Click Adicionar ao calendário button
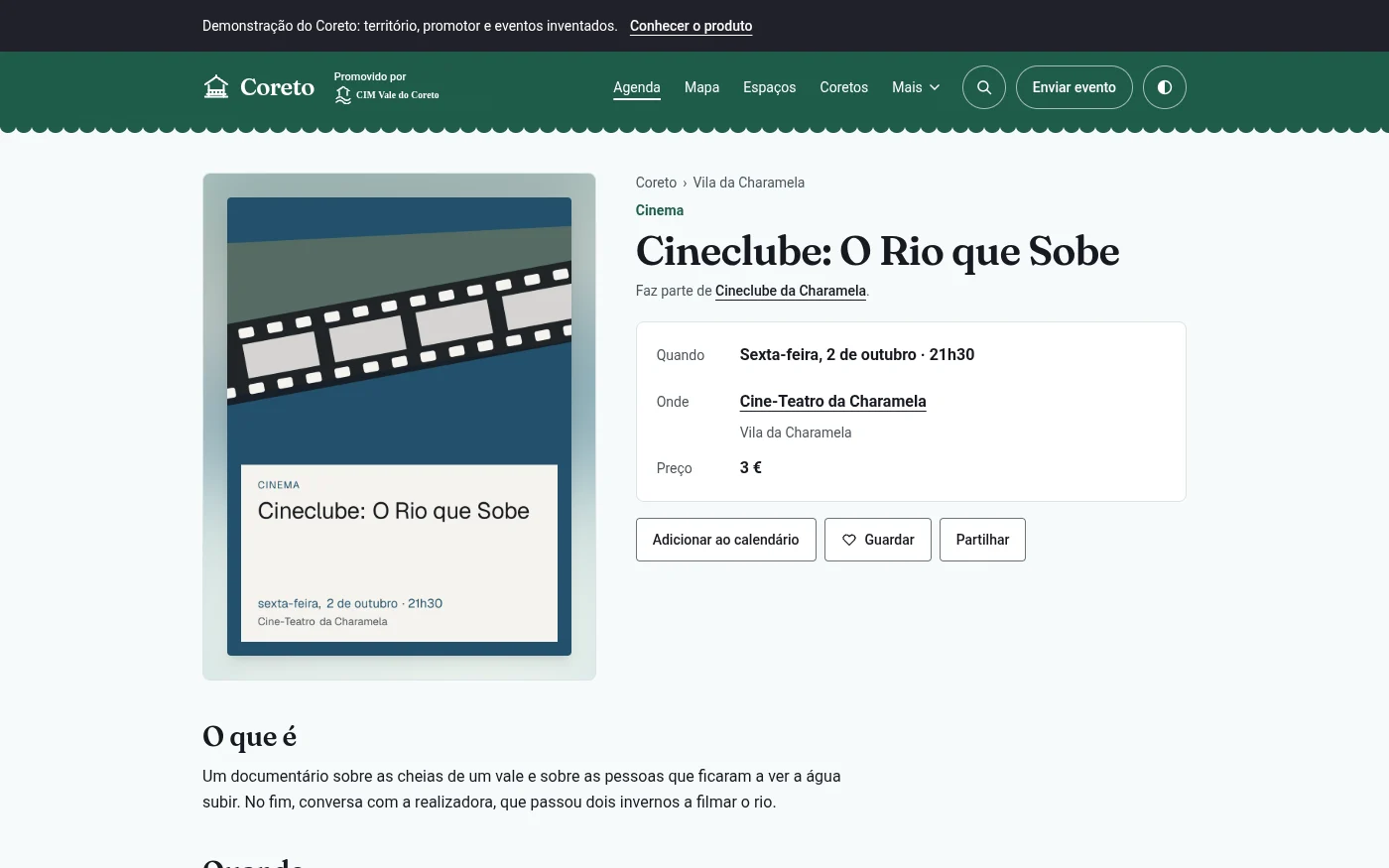Image resolution: width=1389 pixels, height=868 pixels. click(726, 540)
